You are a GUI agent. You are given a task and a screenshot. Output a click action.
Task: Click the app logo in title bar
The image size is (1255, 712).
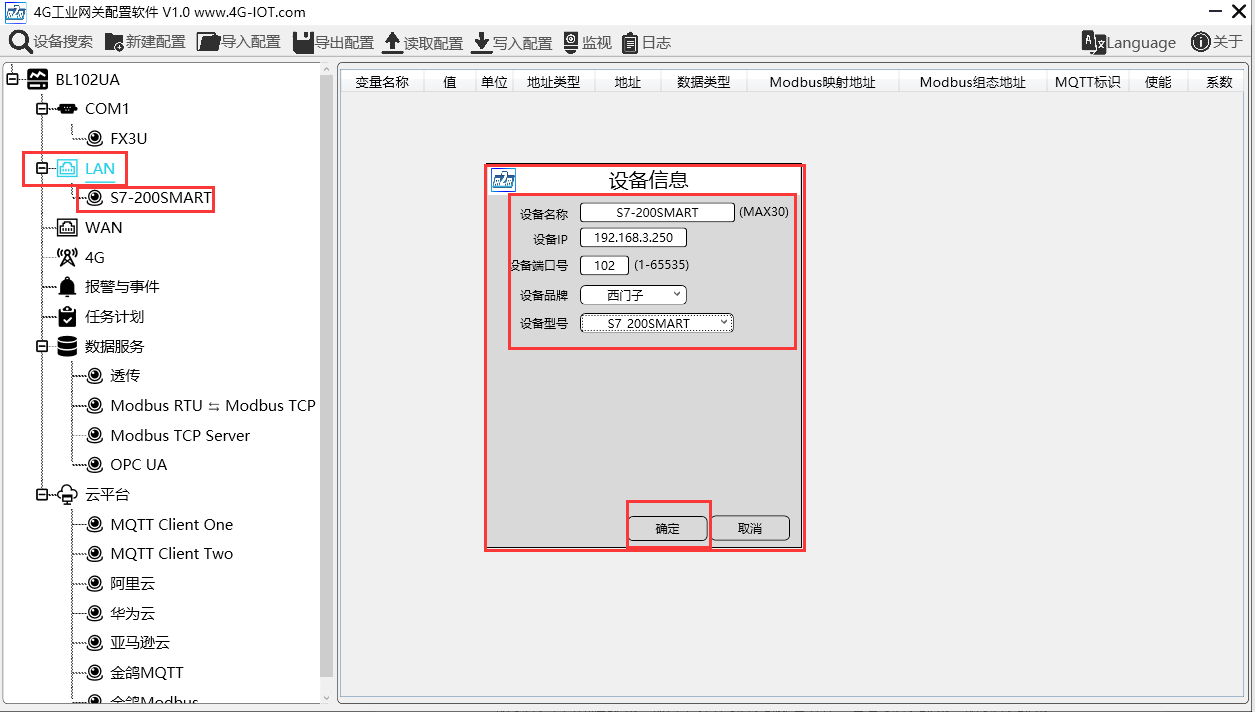[16, 12]
